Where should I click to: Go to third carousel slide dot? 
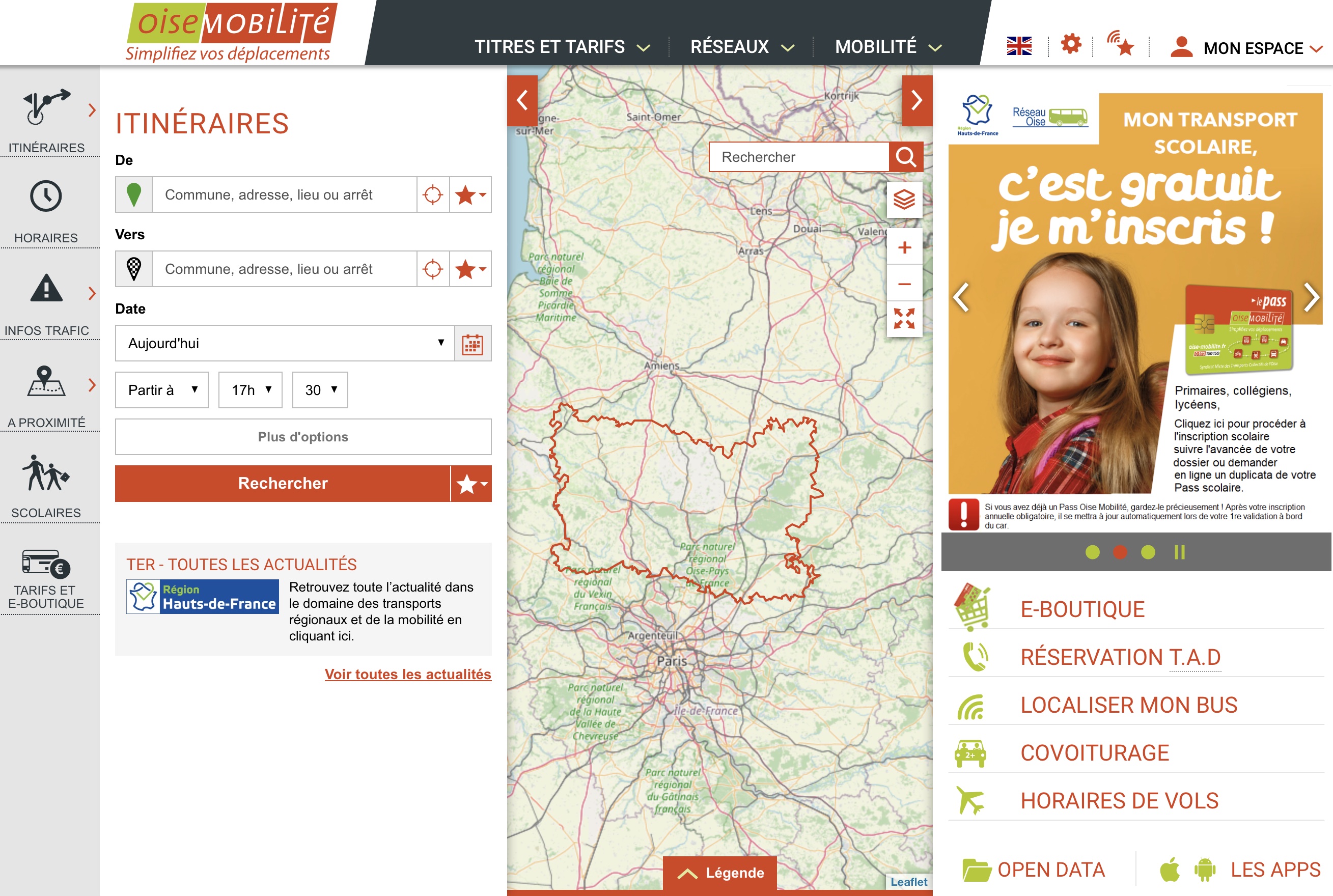tap(1148, 552)
